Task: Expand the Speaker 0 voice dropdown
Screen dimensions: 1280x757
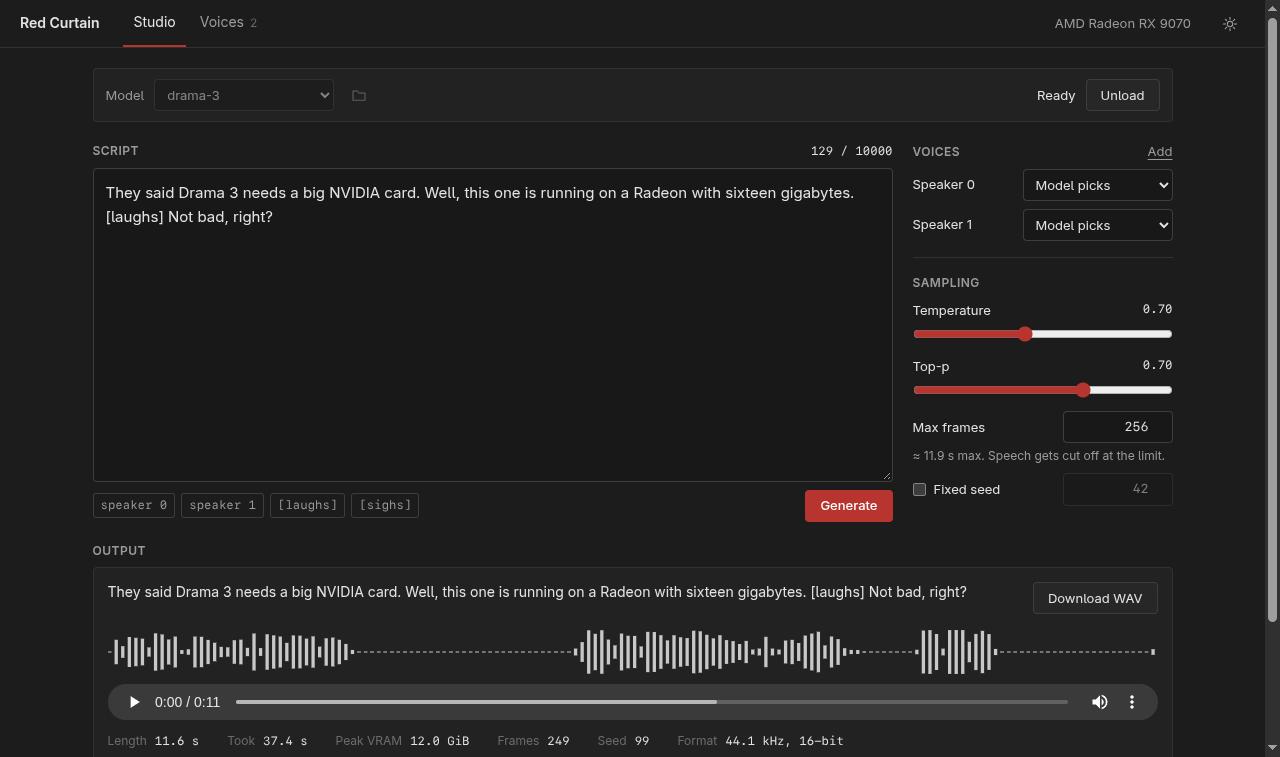Action: [x=1097, y=185]
